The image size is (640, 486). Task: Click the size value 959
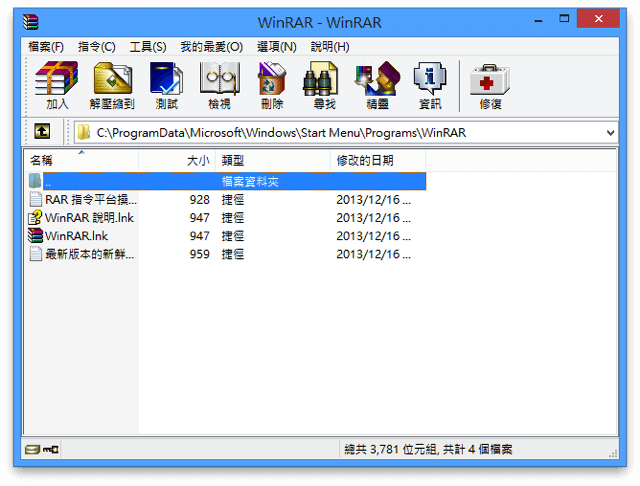coord(200,254)
